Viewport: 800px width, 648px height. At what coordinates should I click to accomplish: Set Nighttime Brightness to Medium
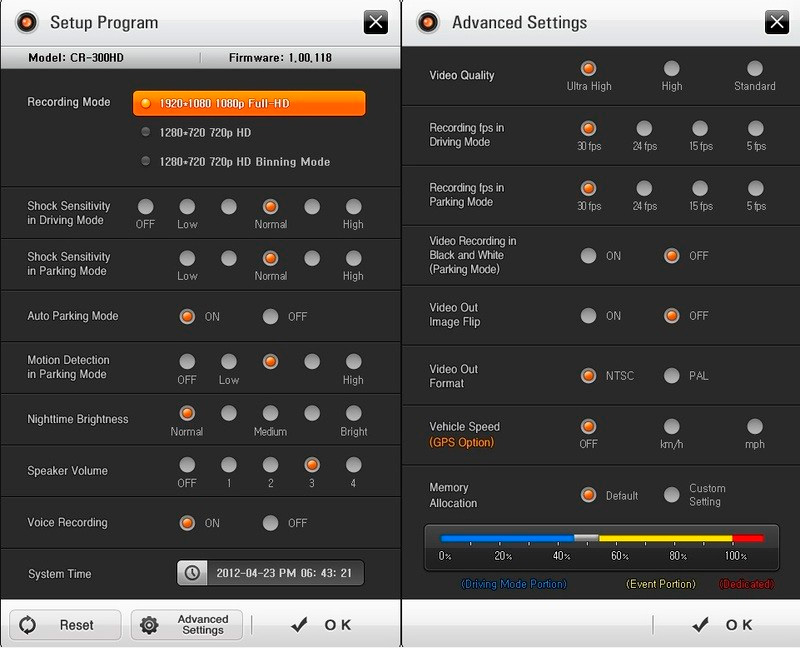coord(270,413)
